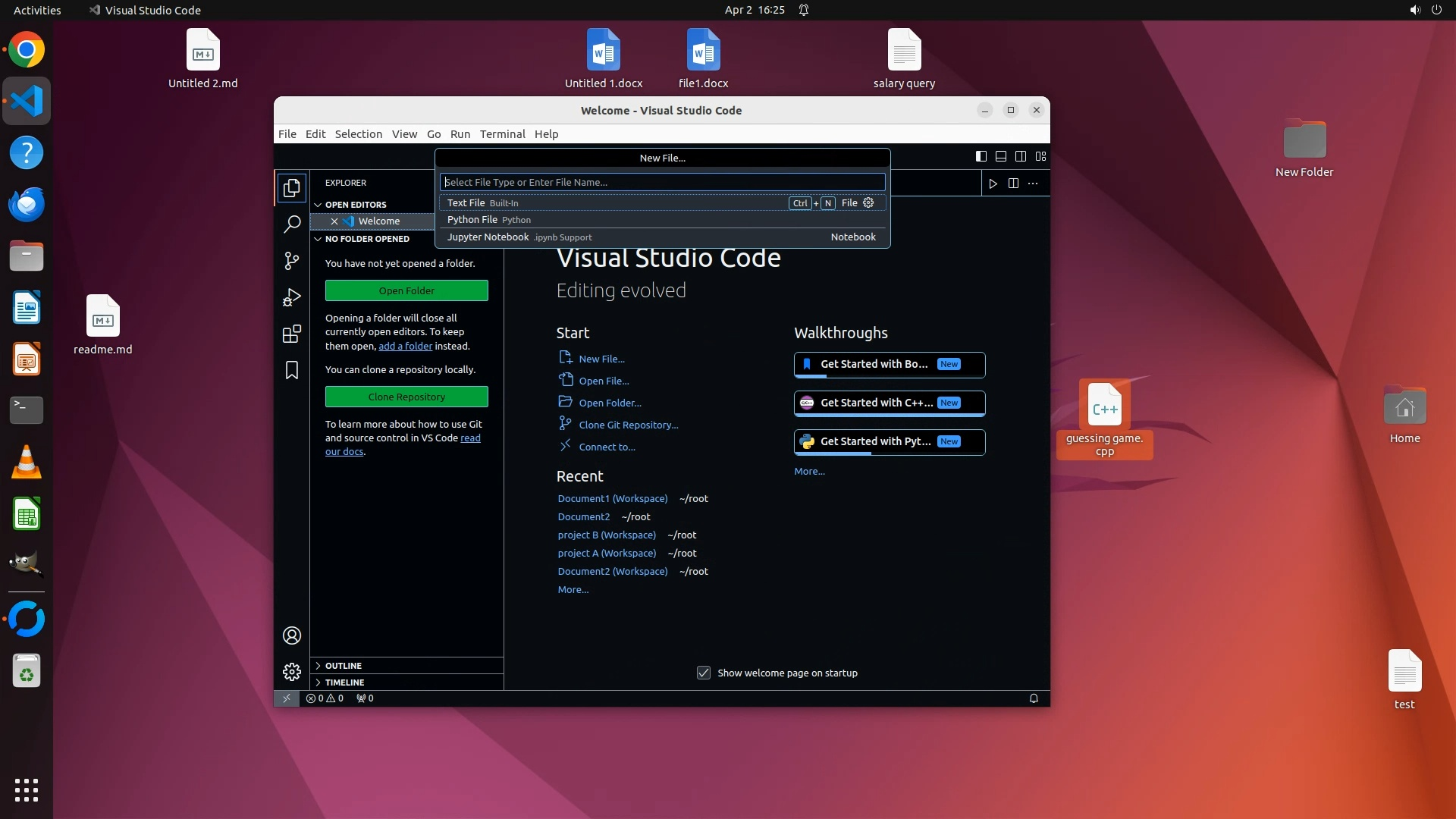Click the file name input field
Image resolution: width=1456 pixels, height=819 pixels.
(662, 182)
